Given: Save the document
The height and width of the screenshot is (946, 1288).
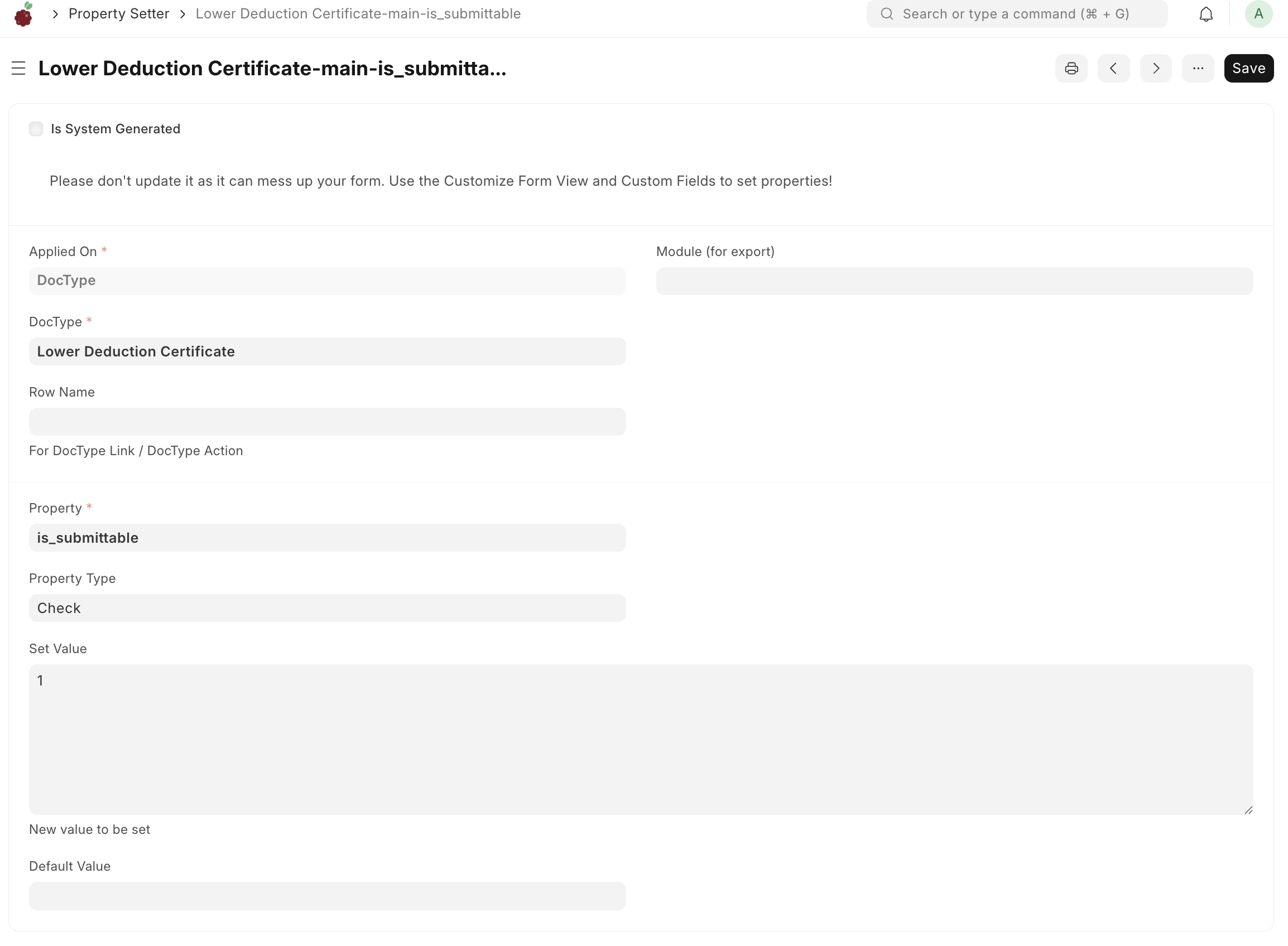Looking at the screenshot, I should coord(1248,69).
